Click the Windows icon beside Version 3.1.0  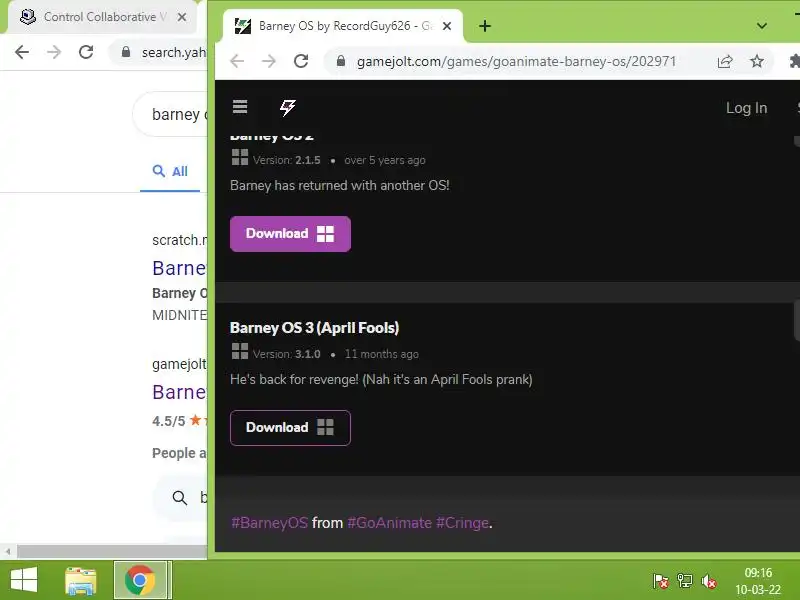pos(240,351)
